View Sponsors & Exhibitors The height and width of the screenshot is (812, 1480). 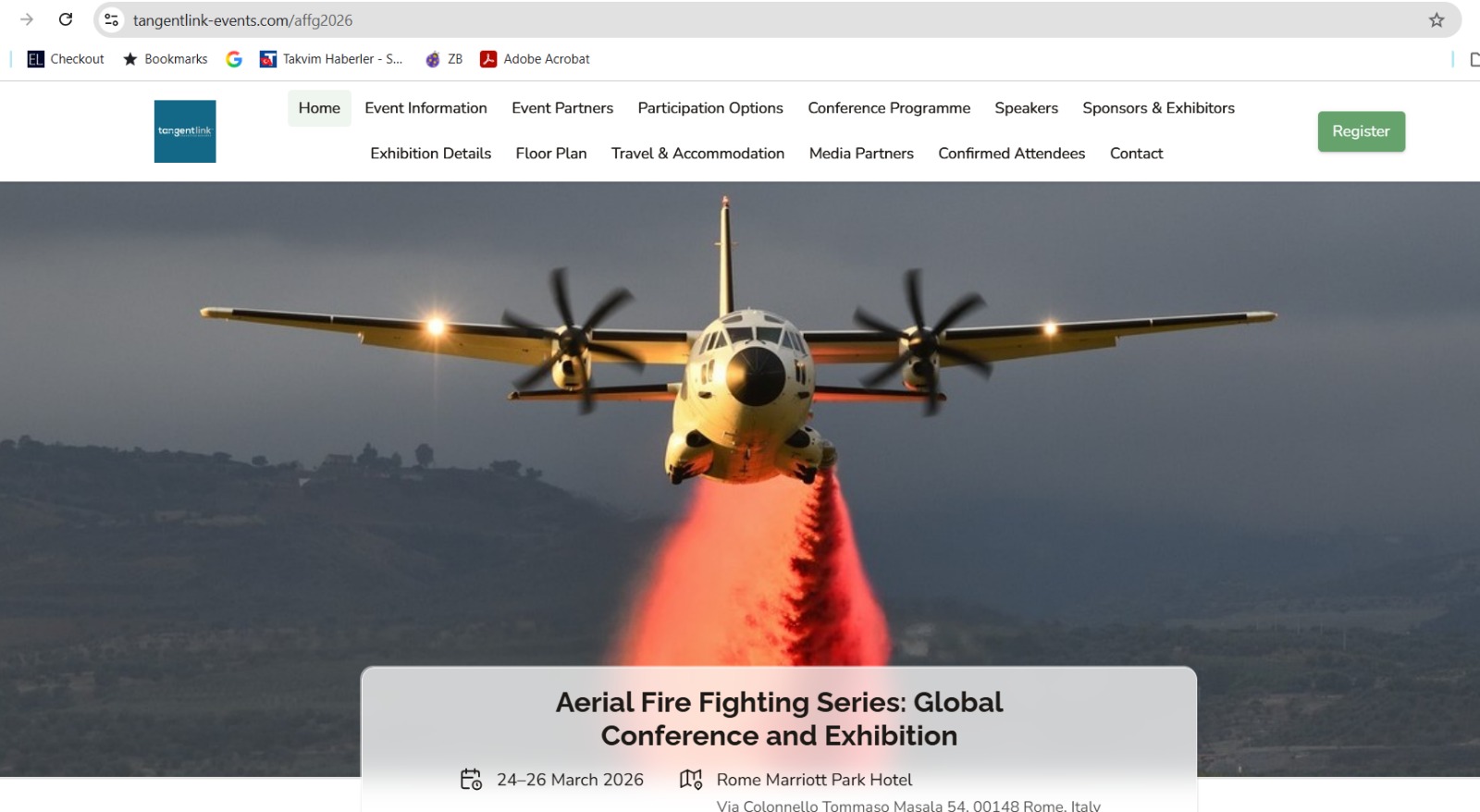click(x=1158, y=108)
